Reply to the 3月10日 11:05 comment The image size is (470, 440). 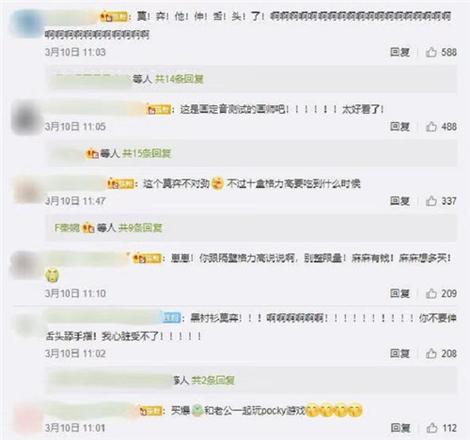click(400, 126)
